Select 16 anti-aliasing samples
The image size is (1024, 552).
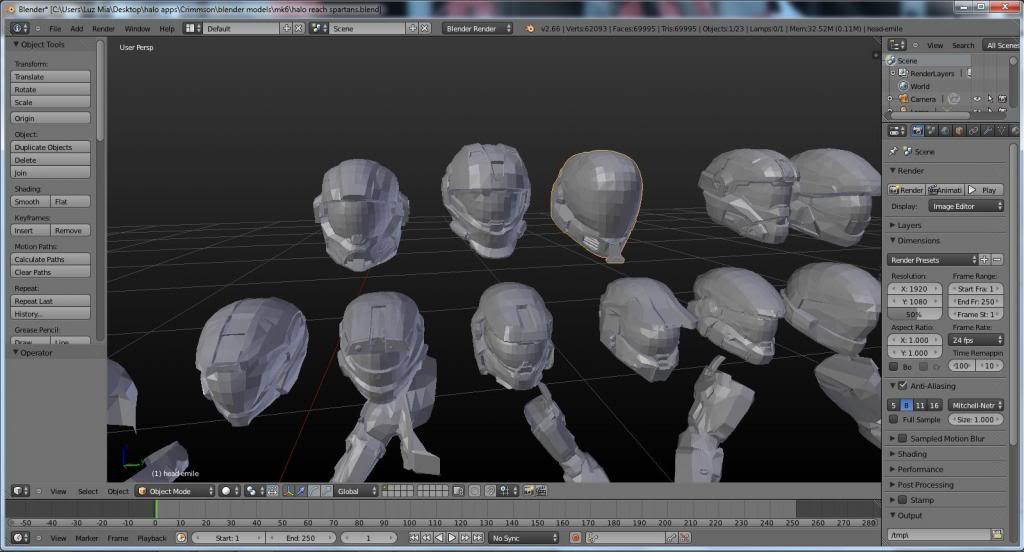935,405
